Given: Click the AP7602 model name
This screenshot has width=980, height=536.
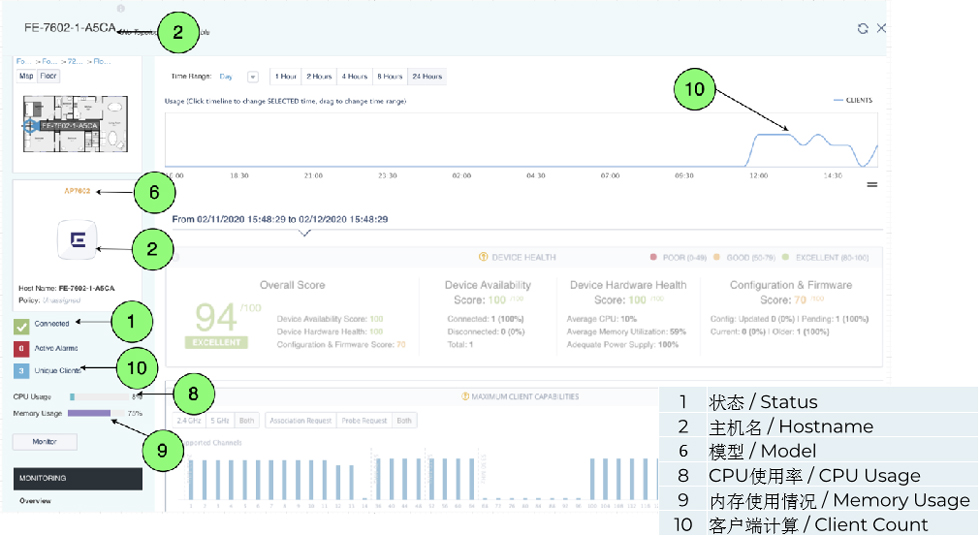Looking at the screenshot, I should click(x=78, y=191).
